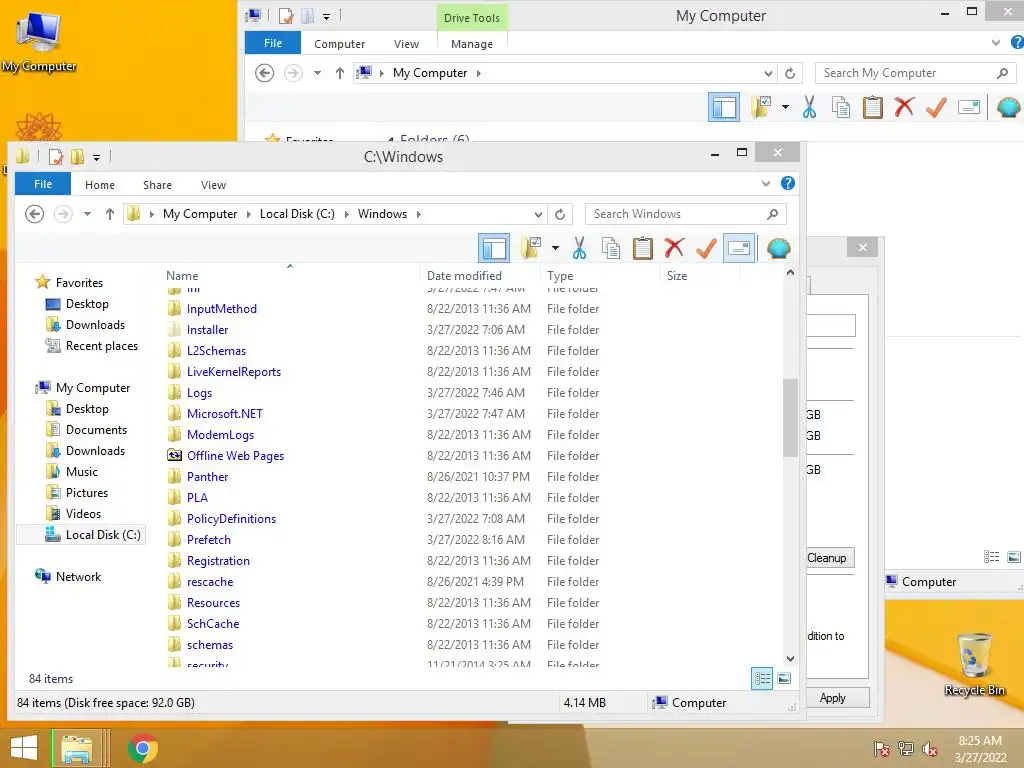Launch Google Chrome from the taskbar
This screenshot has height=768, width=1024.
[x=142, y=748]
